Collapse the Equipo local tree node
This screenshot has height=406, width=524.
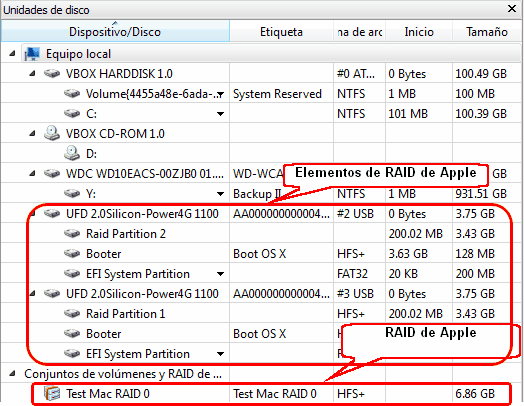click(12, 53)
